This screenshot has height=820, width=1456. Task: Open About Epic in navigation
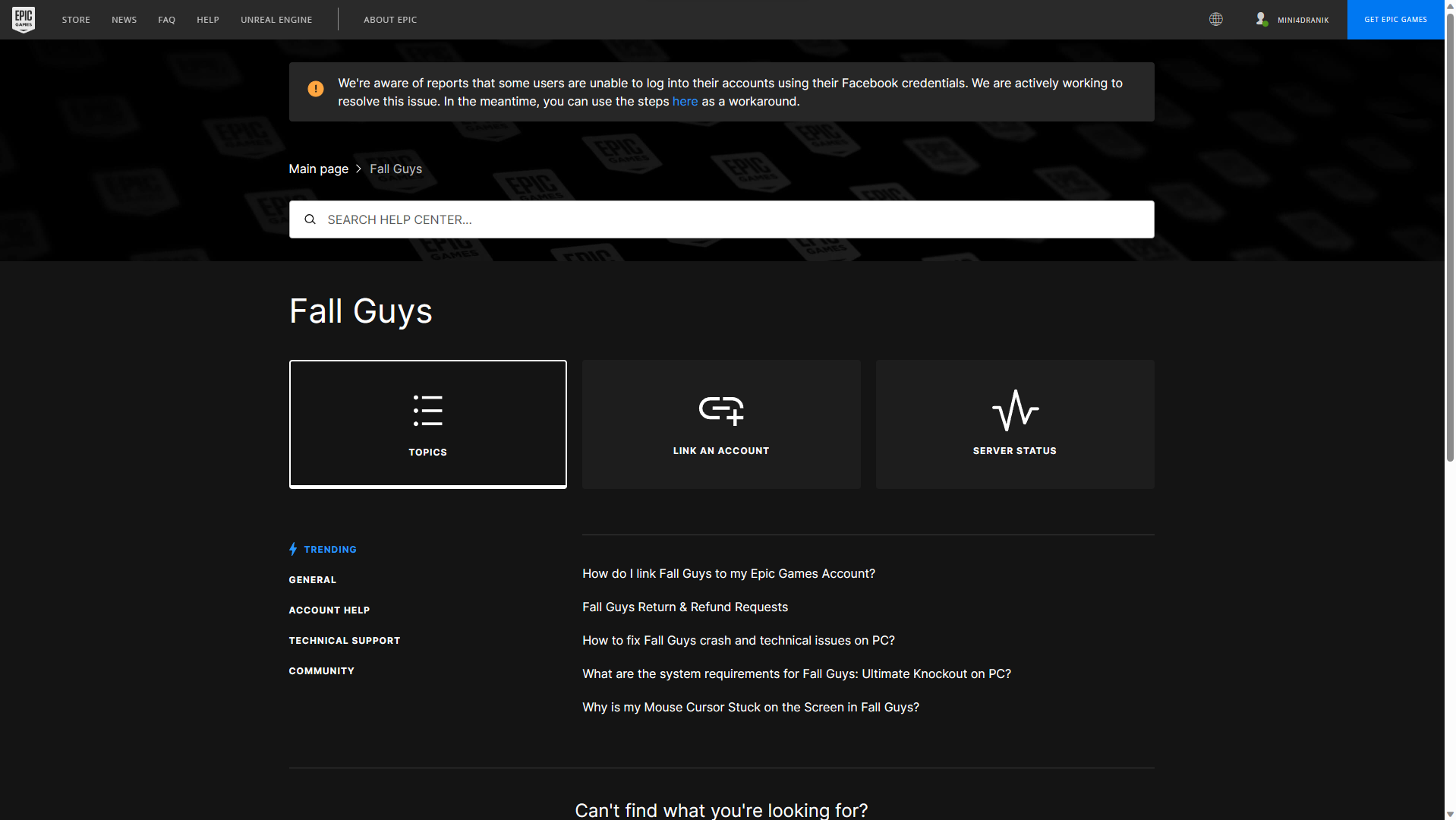(x=390, y=20)
